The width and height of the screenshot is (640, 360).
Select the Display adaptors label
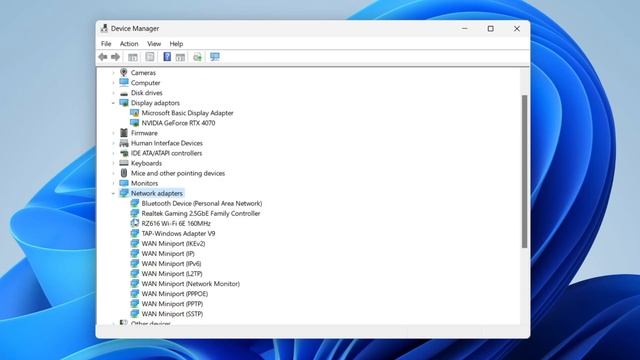click(x=155, y=103)
